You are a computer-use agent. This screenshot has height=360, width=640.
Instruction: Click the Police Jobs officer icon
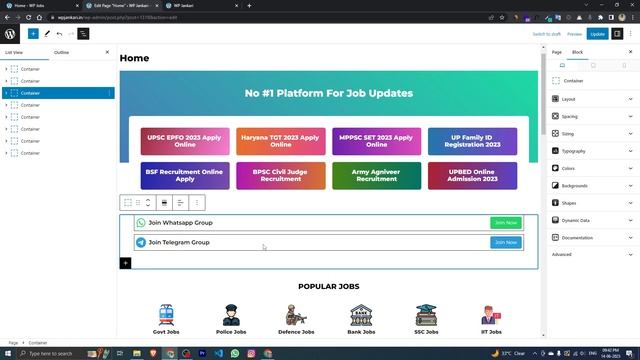231,315
